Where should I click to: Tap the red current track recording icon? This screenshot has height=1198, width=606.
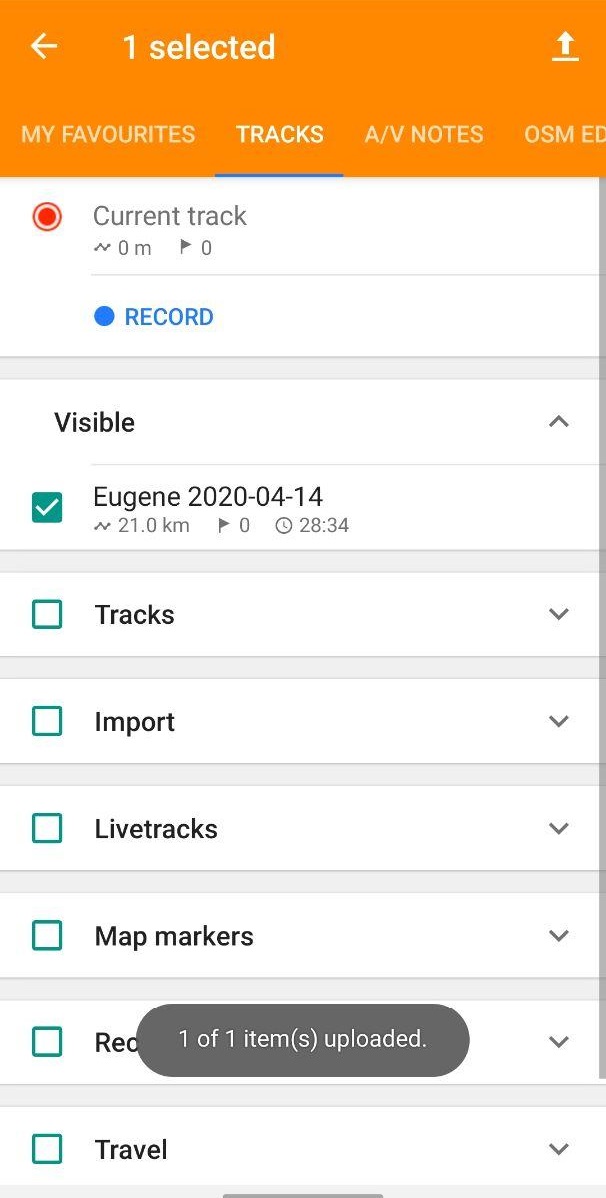pos(47,217)
